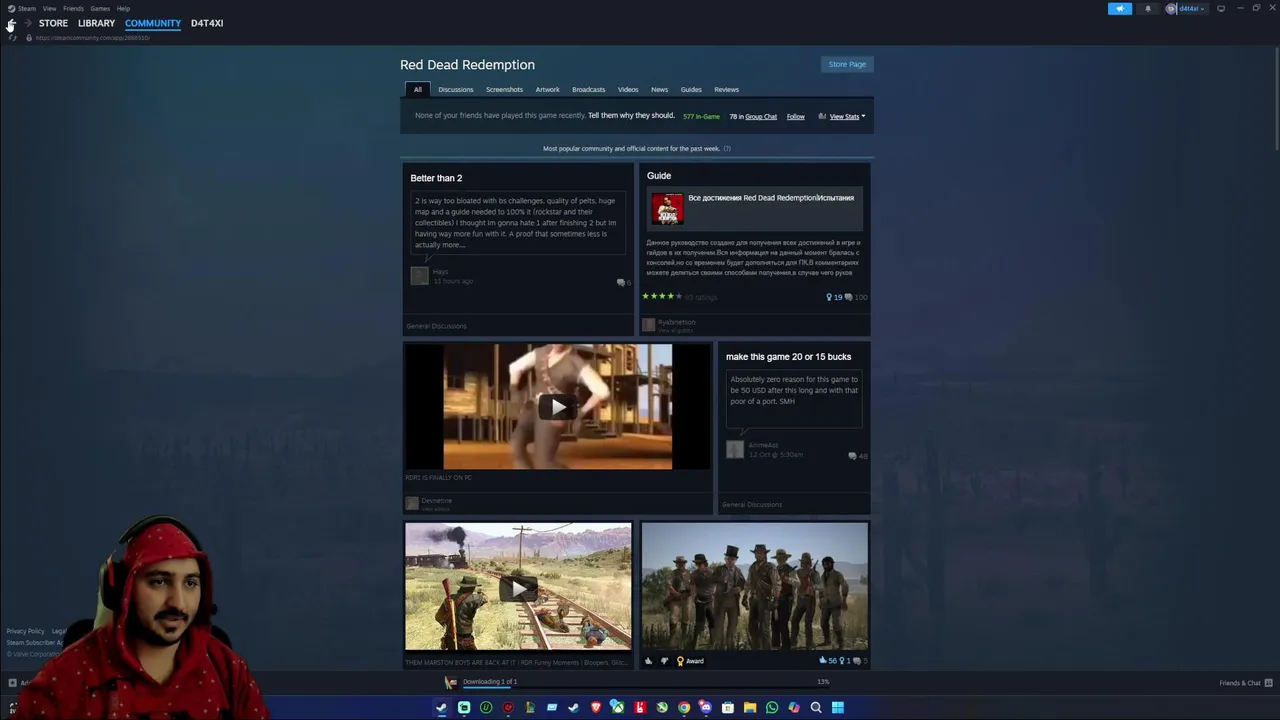Switch to the Screenshots tab
1280x720 pixels.
click(504, 90)
